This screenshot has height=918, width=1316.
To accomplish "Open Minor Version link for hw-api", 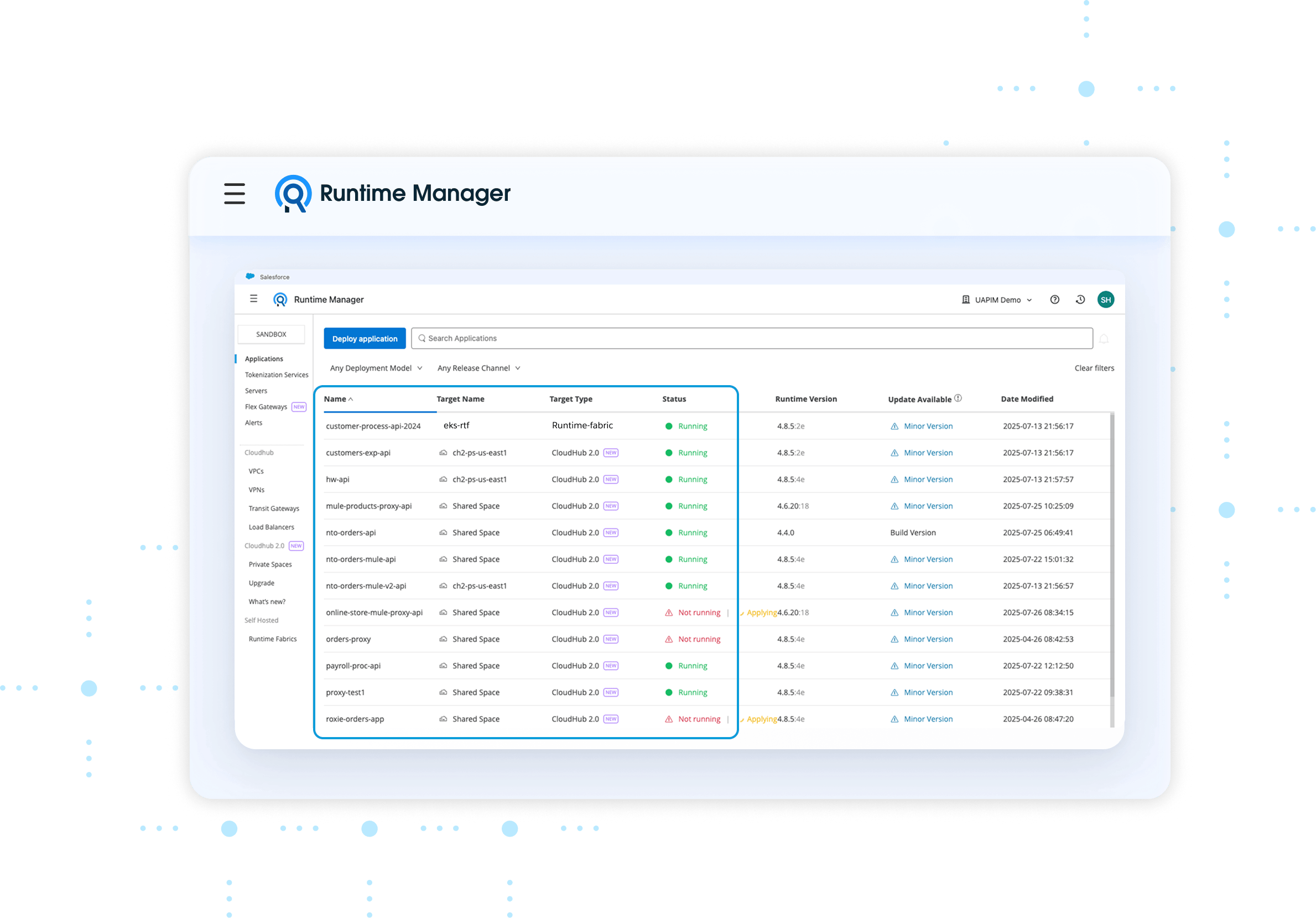I will coord(928,479).
